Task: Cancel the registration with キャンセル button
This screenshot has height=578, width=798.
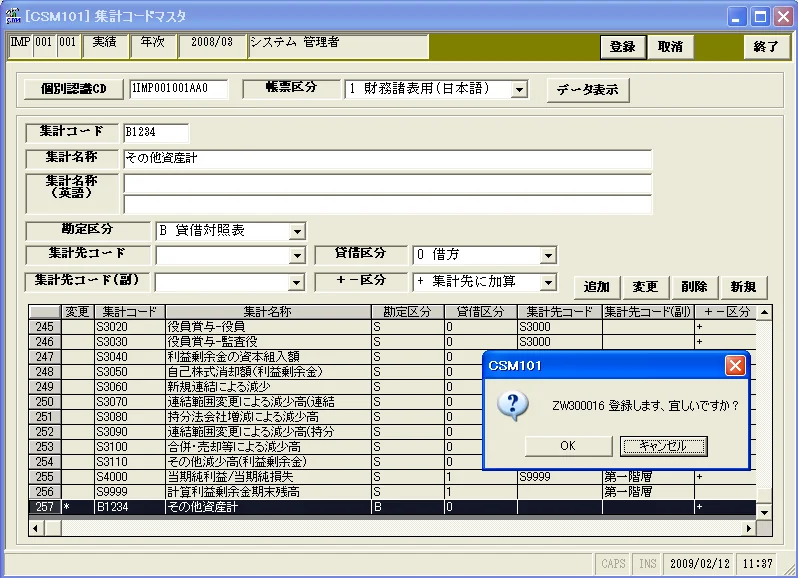Action: [664, 446]
